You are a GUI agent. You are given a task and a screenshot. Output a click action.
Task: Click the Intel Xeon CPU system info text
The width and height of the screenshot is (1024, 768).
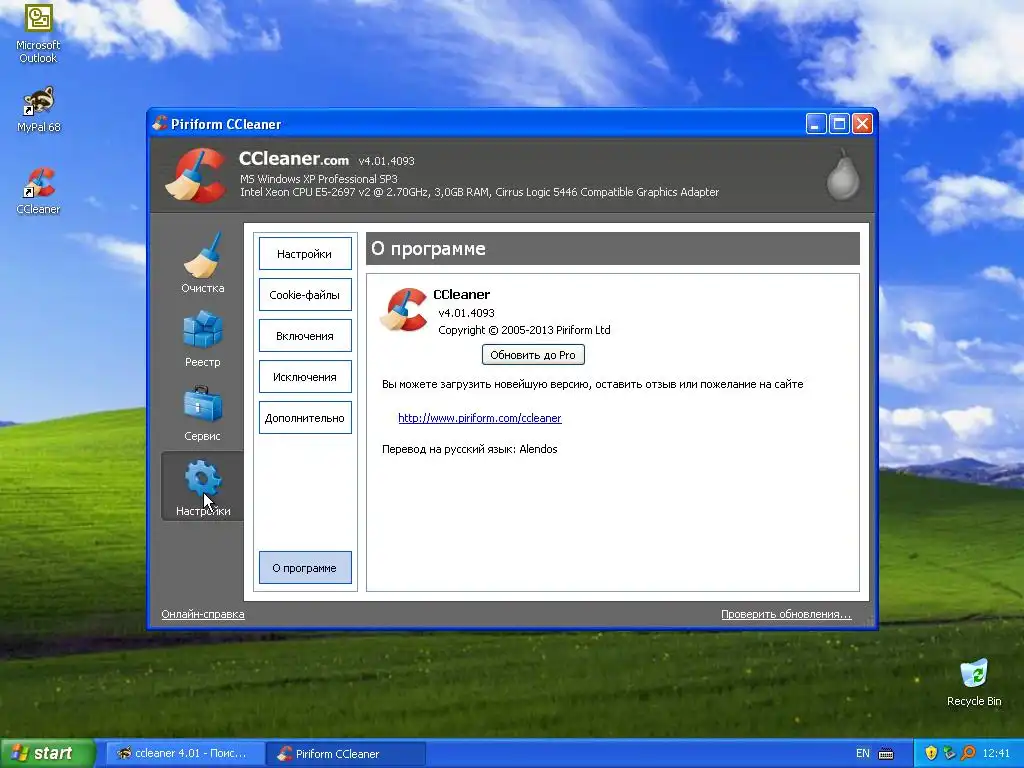click(479, 192)
